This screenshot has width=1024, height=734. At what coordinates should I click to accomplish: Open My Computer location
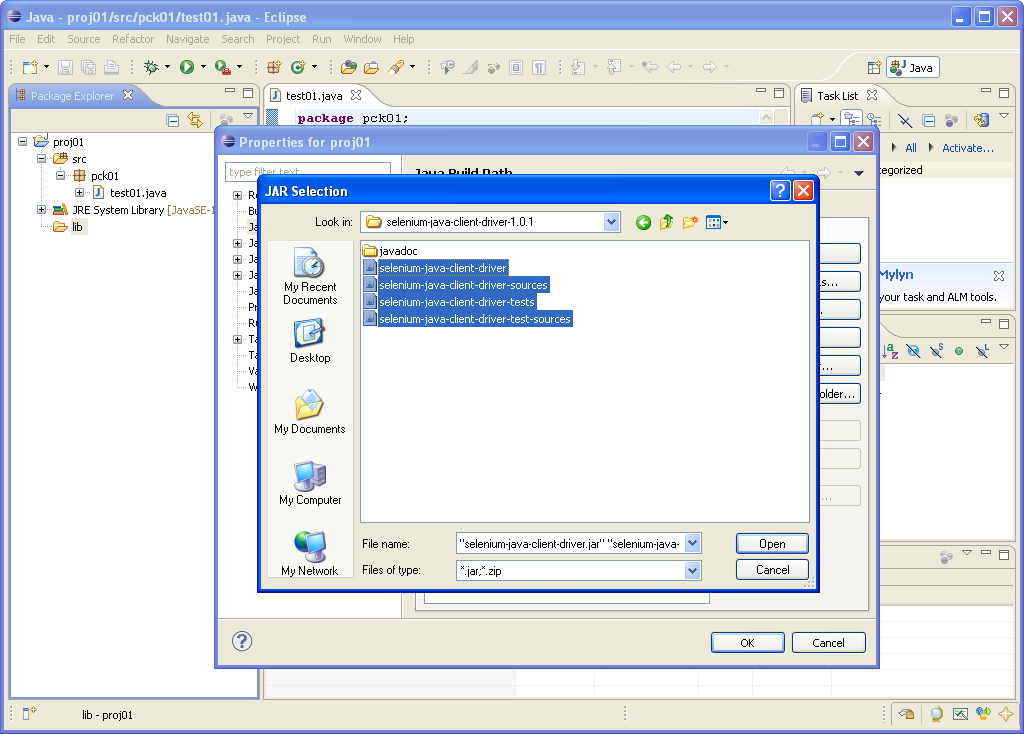click(310, 483)
